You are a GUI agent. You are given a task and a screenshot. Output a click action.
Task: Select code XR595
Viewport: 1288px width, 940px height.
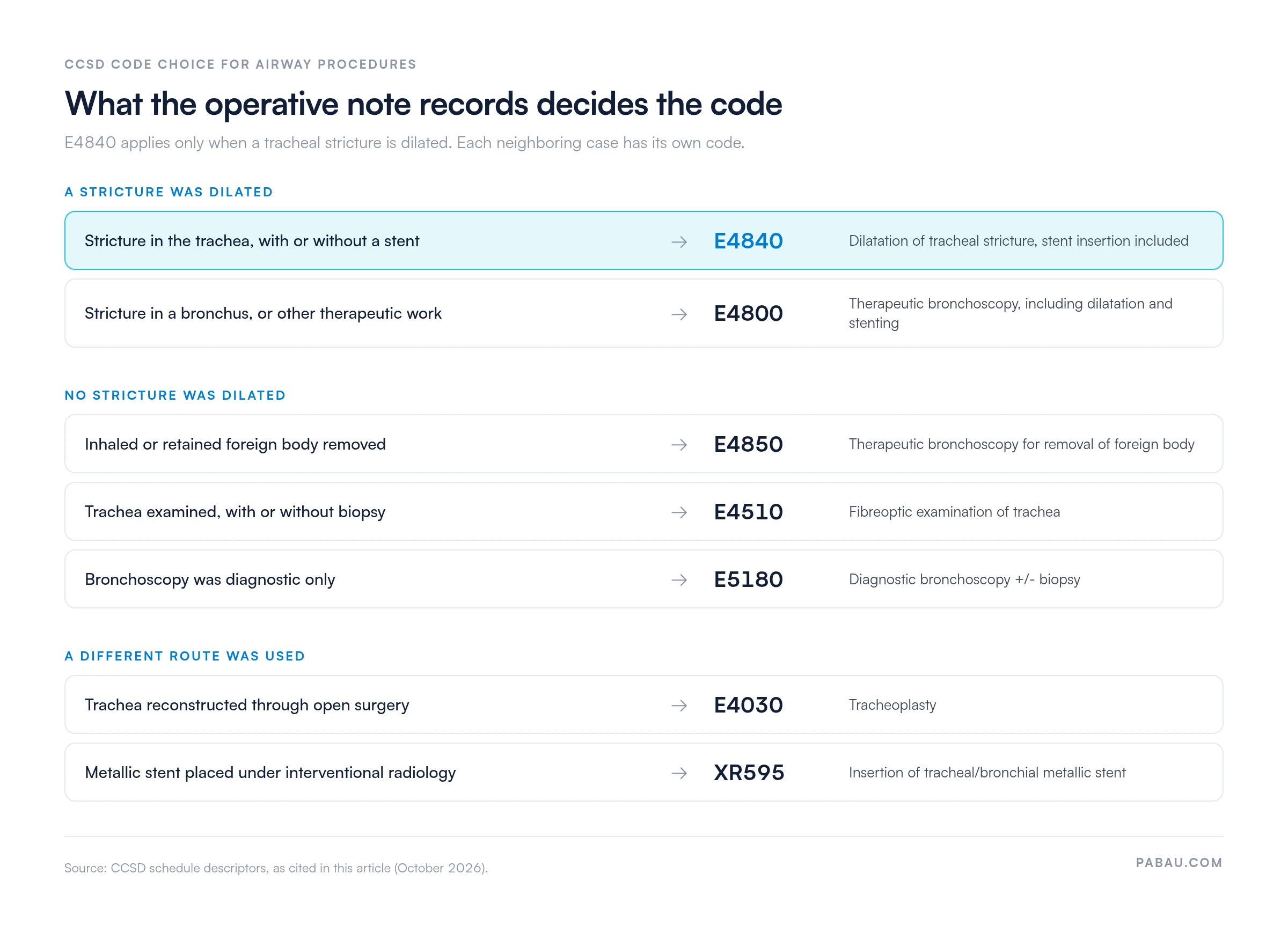pos(749,772)
